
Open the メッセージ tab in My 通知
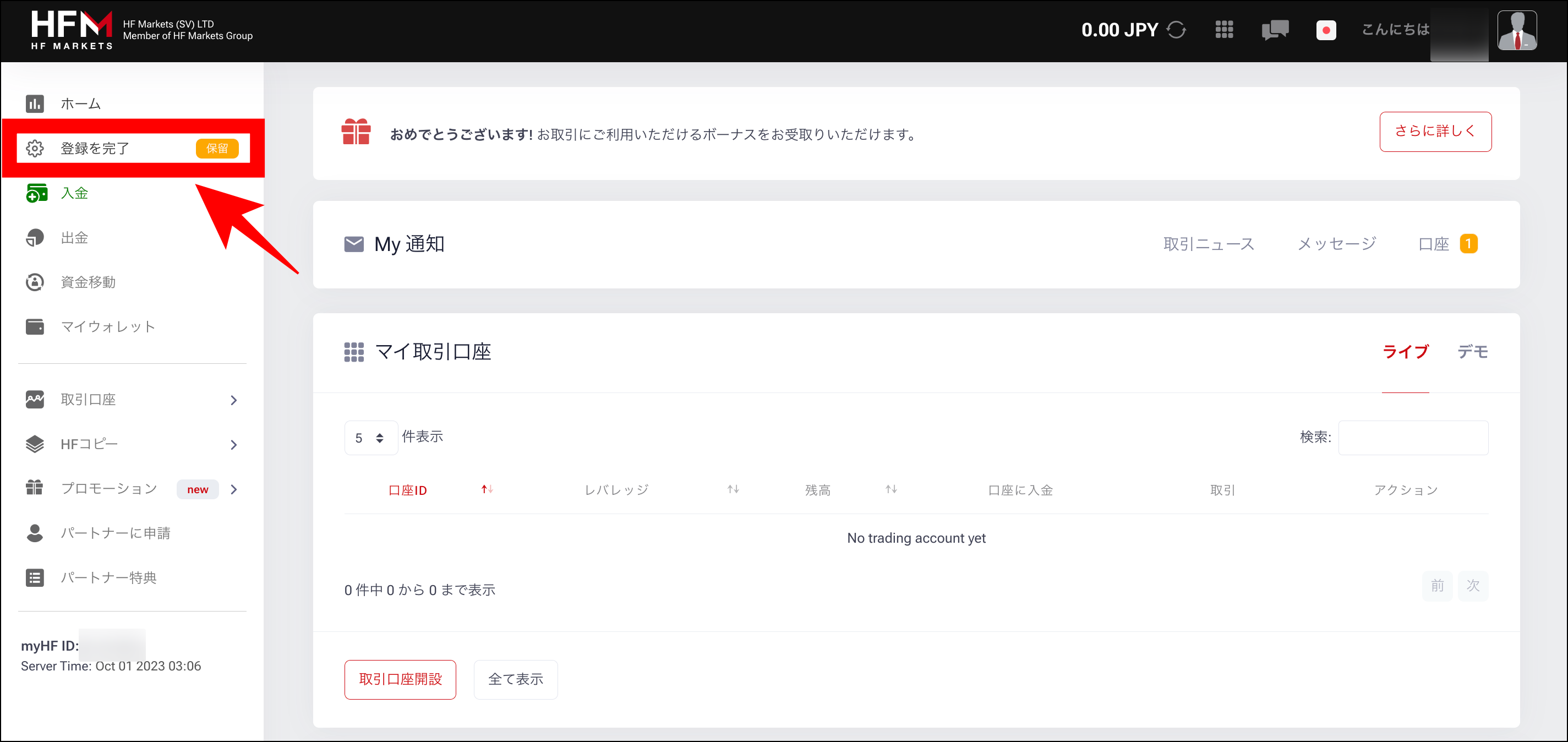[1337, 243]
